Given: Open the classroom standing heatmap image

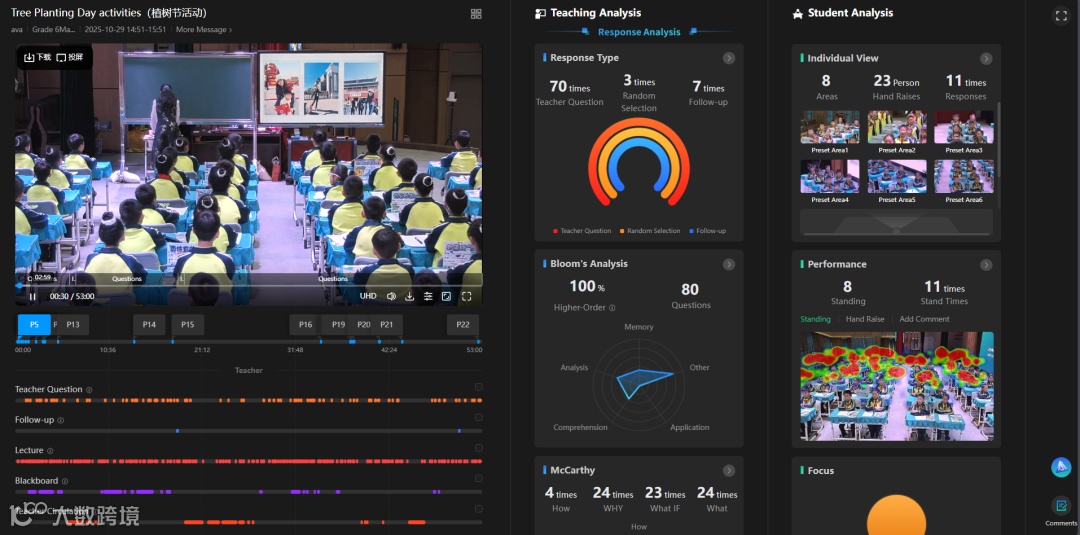Looking at the screenshot, I should [897, 386].
